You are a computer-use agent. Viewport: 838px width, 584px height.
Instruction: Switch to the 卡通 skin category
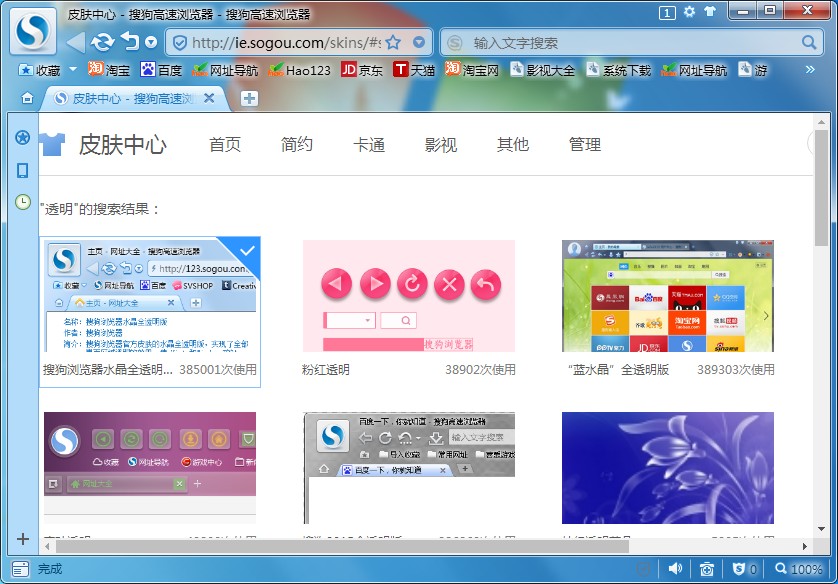368,145
